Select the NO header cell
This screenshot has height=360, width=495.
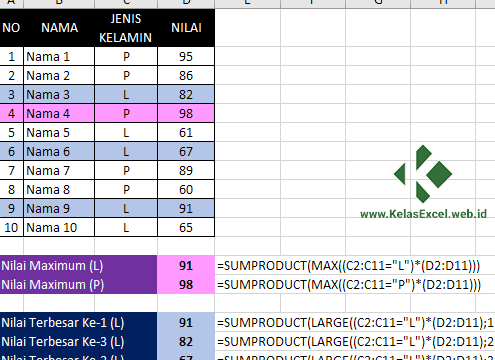tap(11, 28)
